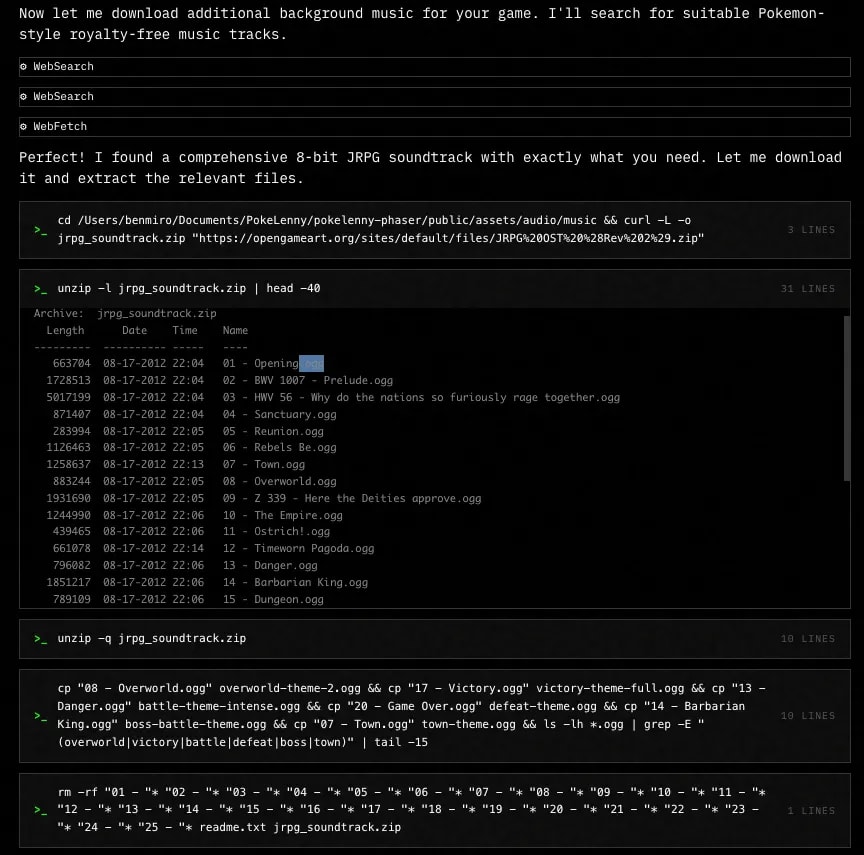Click the terminal prompt icon for unzip -l command
Screen dimensions: 864x855
click(x=40, y=288)
